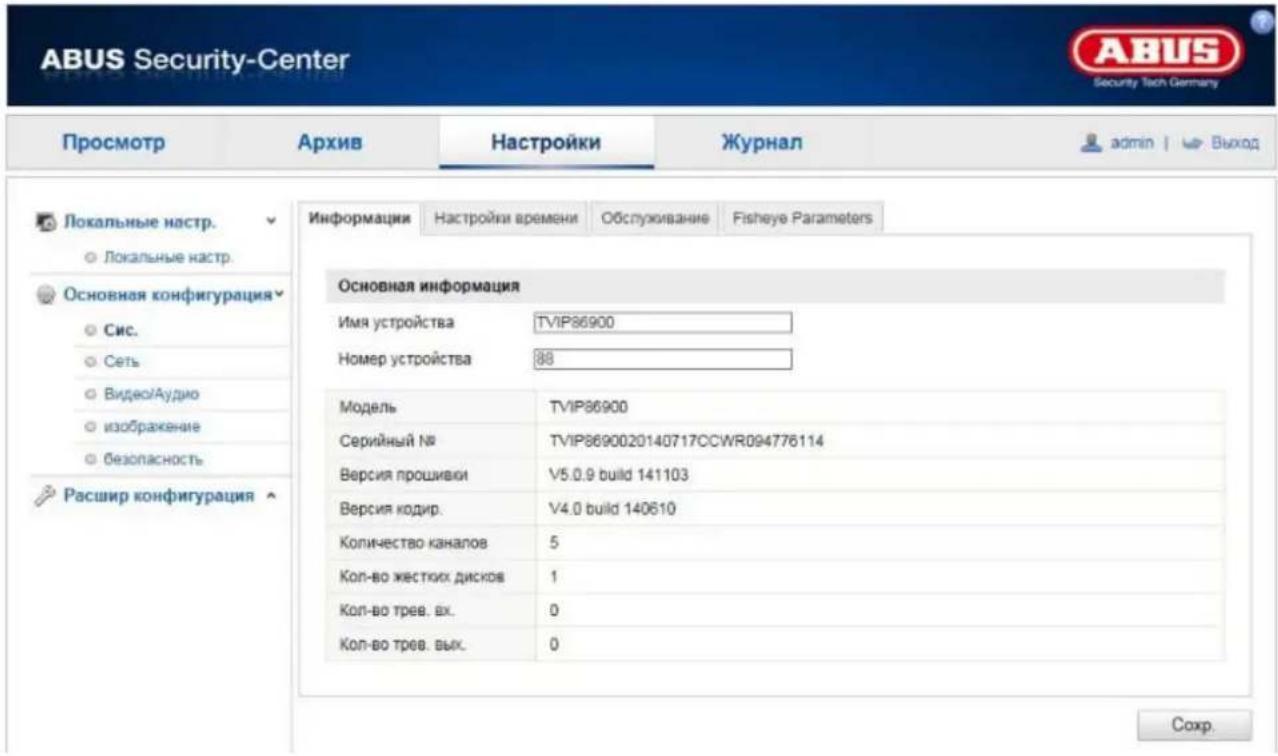Collapse the Локальные настр. section chevron
Image resolution: width=1278 pixels, height=756 pixels.
(x=273, y=220)
